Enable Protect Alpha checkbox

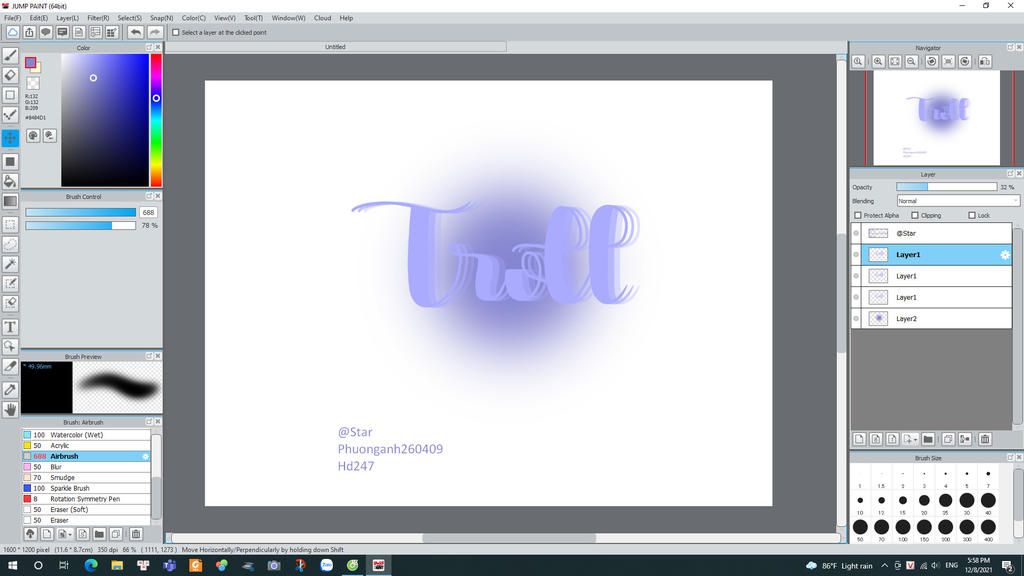pyautogui.click(x=858, y=215)
